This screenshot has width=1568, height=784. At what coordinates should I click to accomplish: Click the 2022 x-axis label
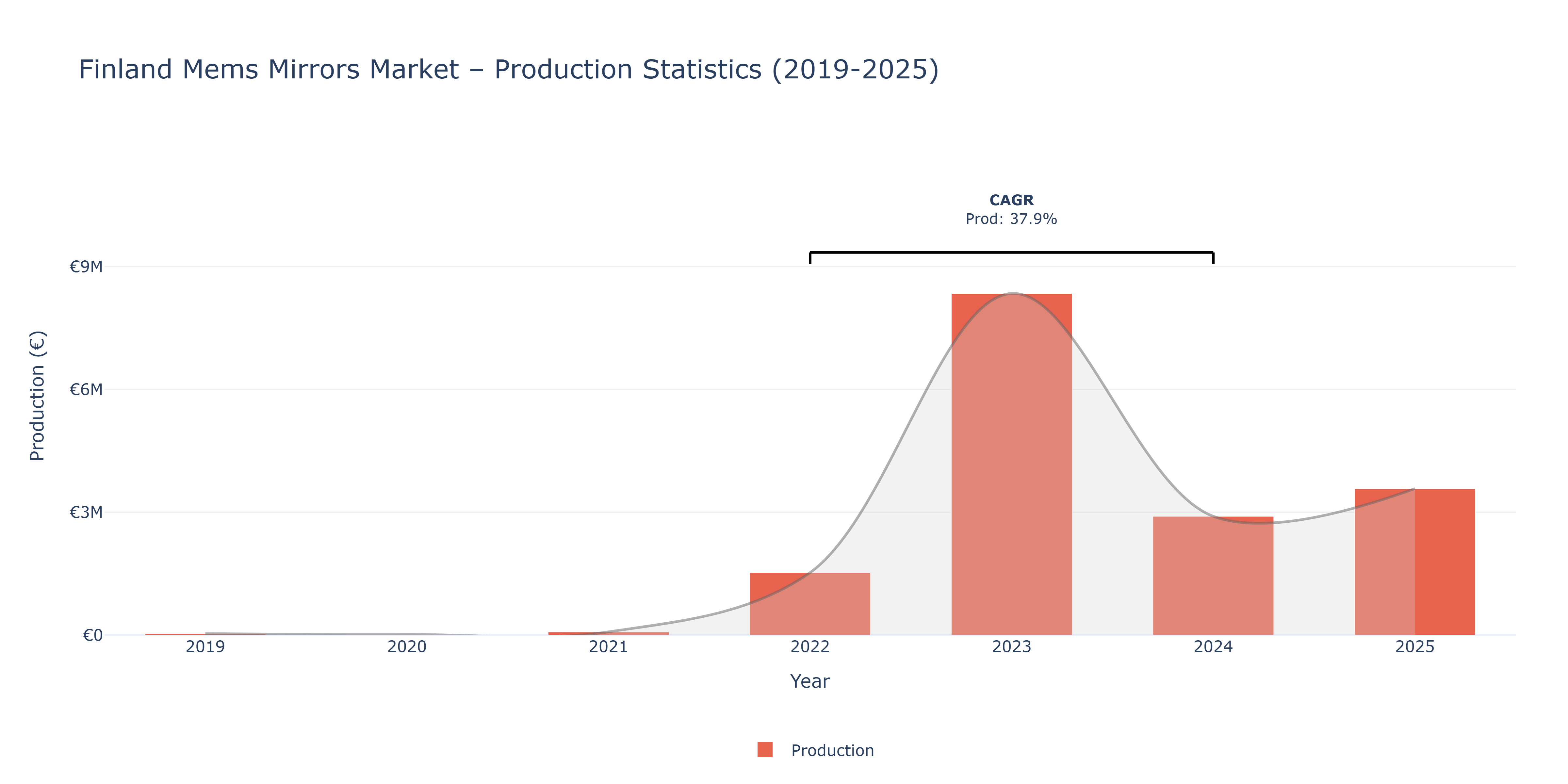pos(809,646)
